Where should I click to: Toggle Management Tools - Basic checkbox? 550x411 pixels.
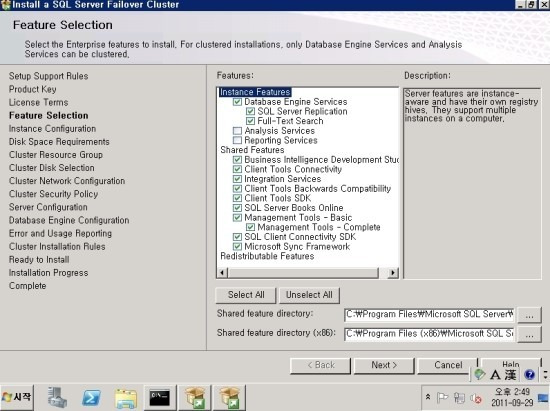(237, 218)
